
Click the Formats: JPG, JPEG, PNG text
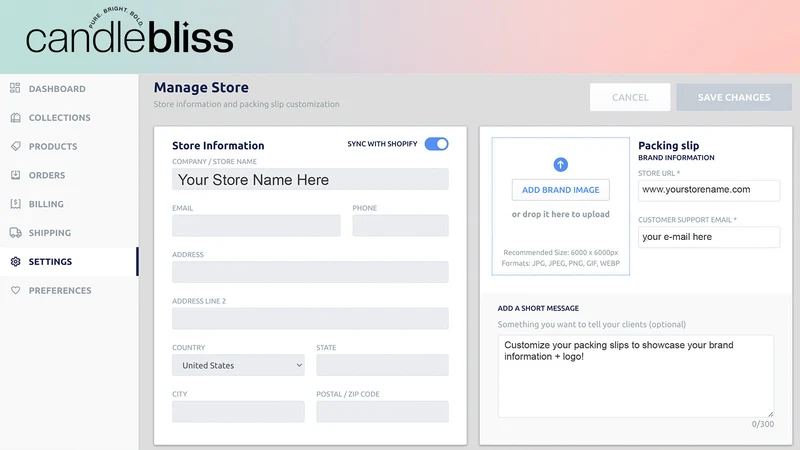(x=560, y=263)
